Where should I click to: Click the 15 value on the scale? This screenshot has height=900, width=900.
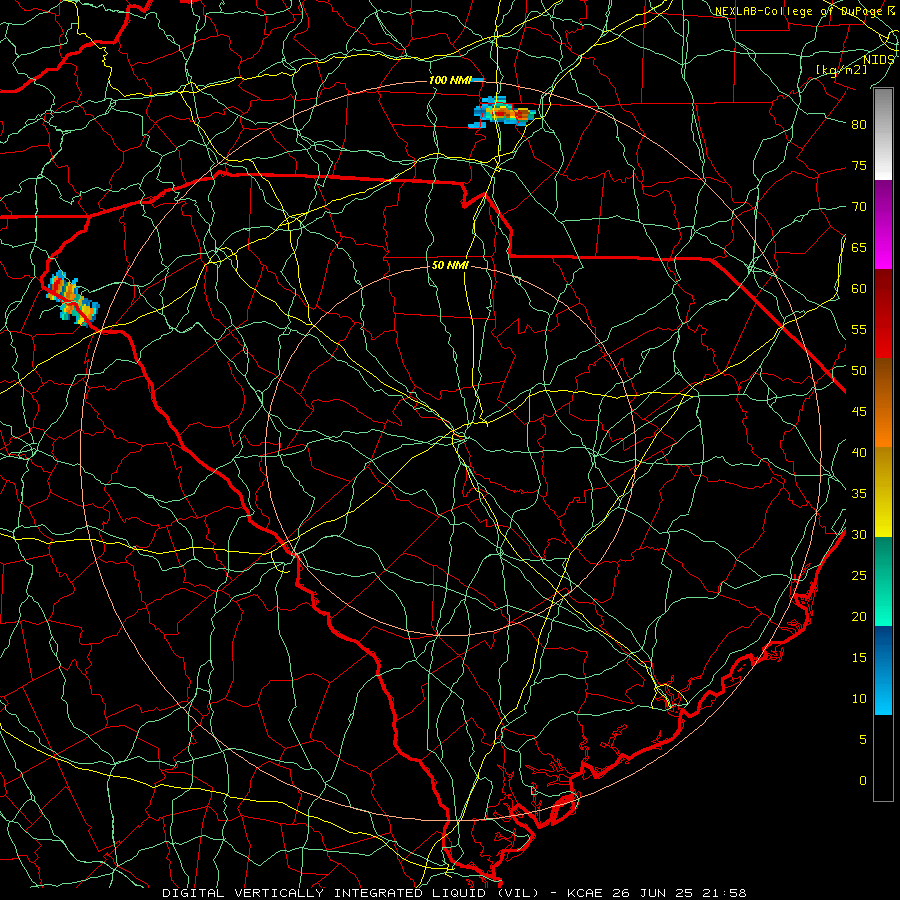(x=859, y=658)
